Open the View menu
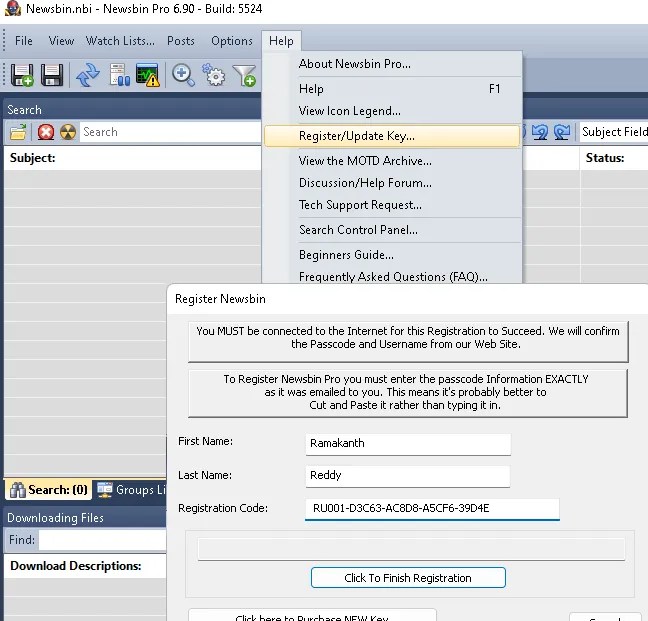 (61, 41)
